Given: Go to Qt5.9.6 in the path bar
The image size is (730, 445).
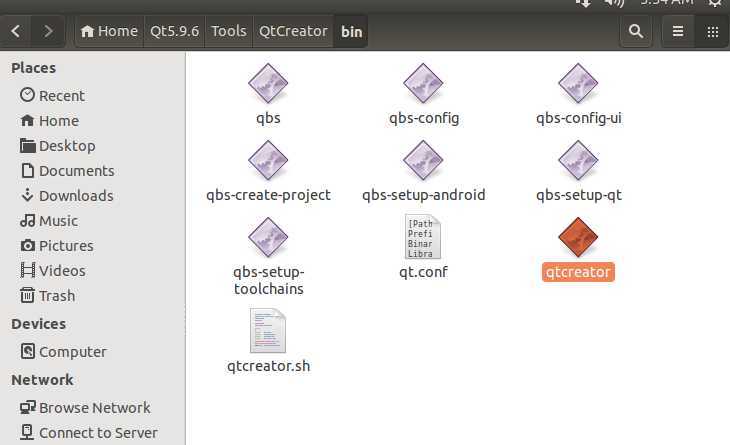Looking at the screenshot, I should point(175,31).
